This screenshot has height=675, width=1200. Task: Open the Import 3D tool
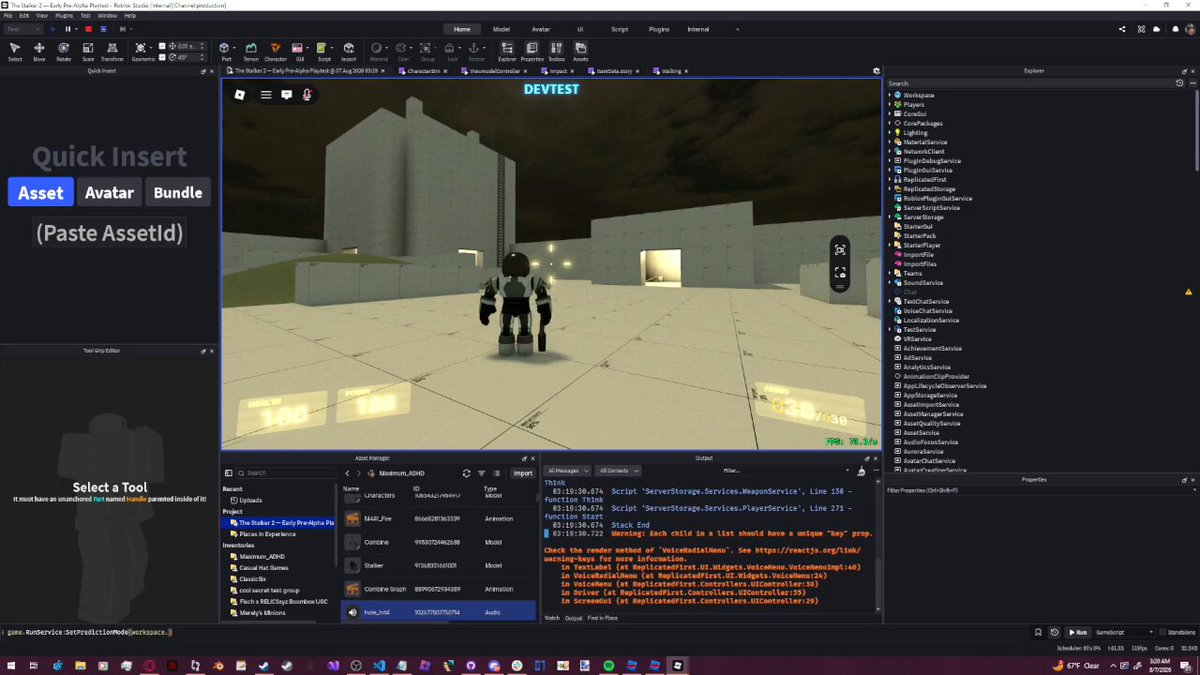348,51
